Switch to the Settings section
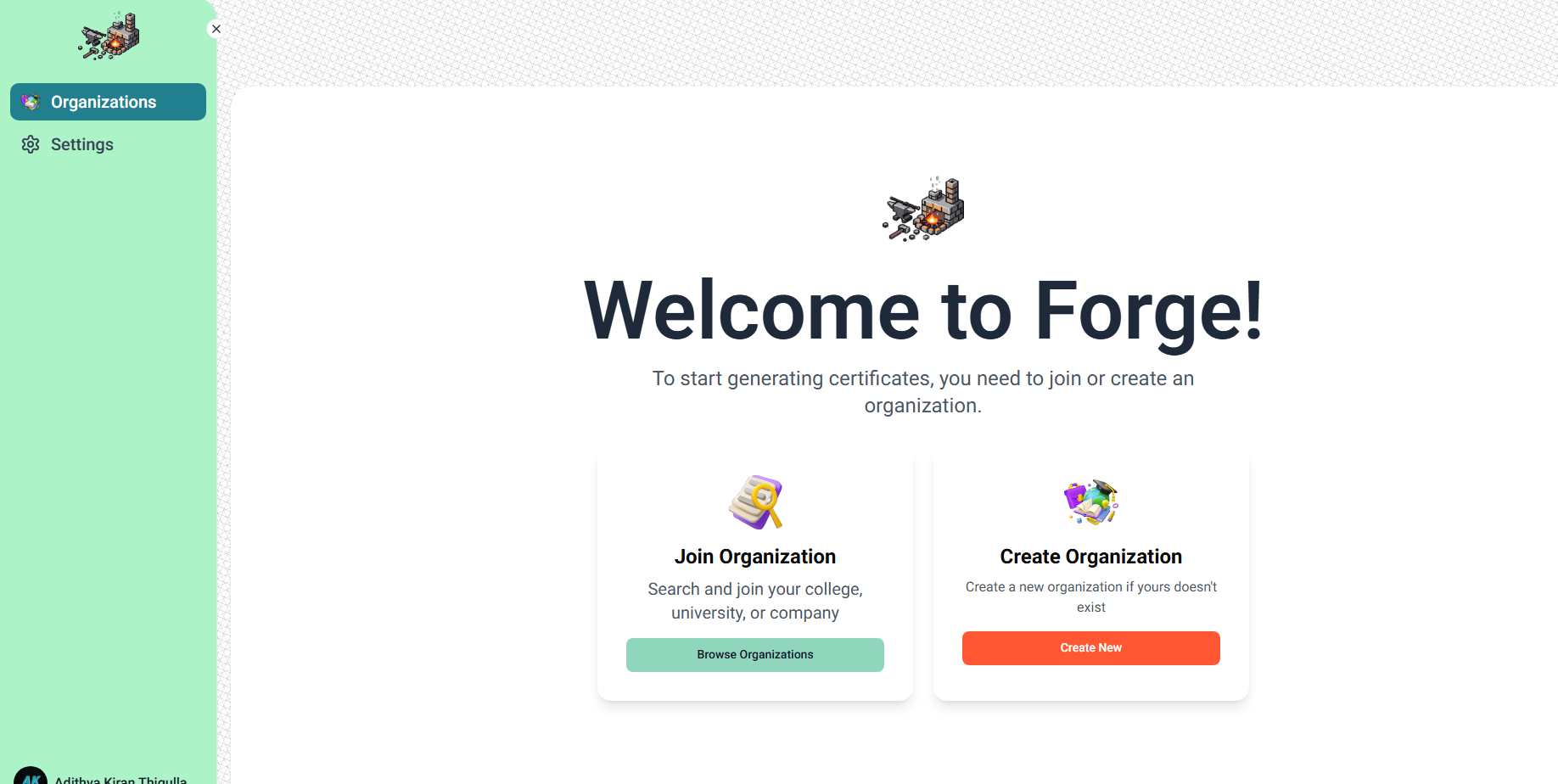Screen dimensions: 1558x784 81,144
